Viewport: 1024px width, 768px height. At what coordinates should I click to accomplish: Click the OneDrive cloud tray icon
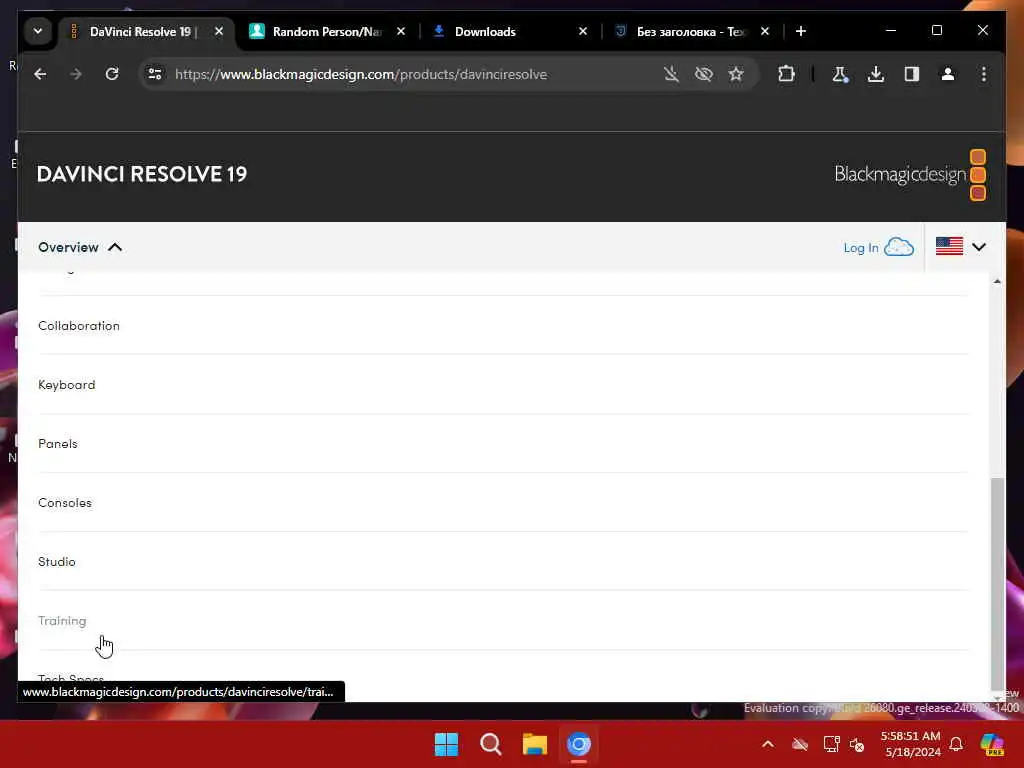tap(799, 744)
